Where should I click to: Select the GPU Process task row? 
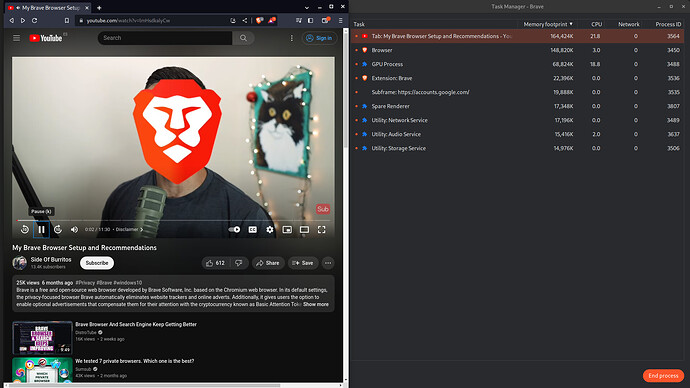518,64
